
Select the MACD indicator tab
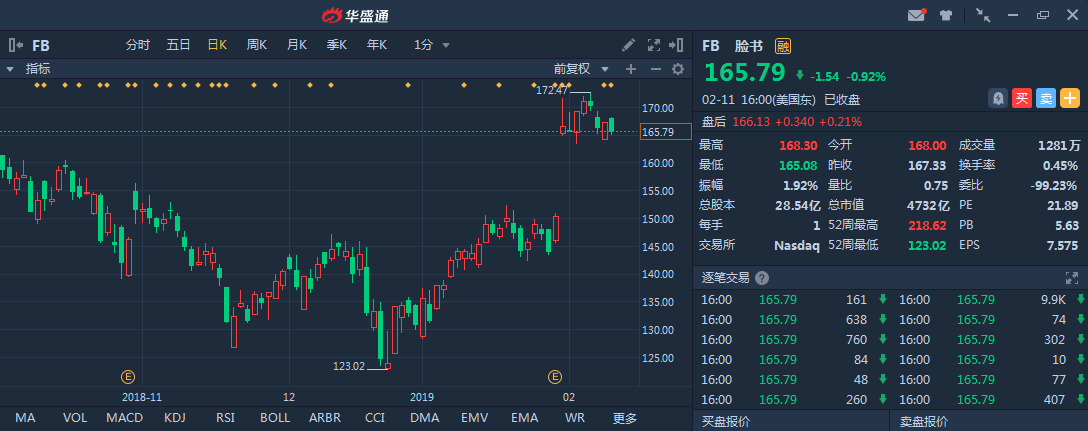pyautogui.click(x=124, y=418)
